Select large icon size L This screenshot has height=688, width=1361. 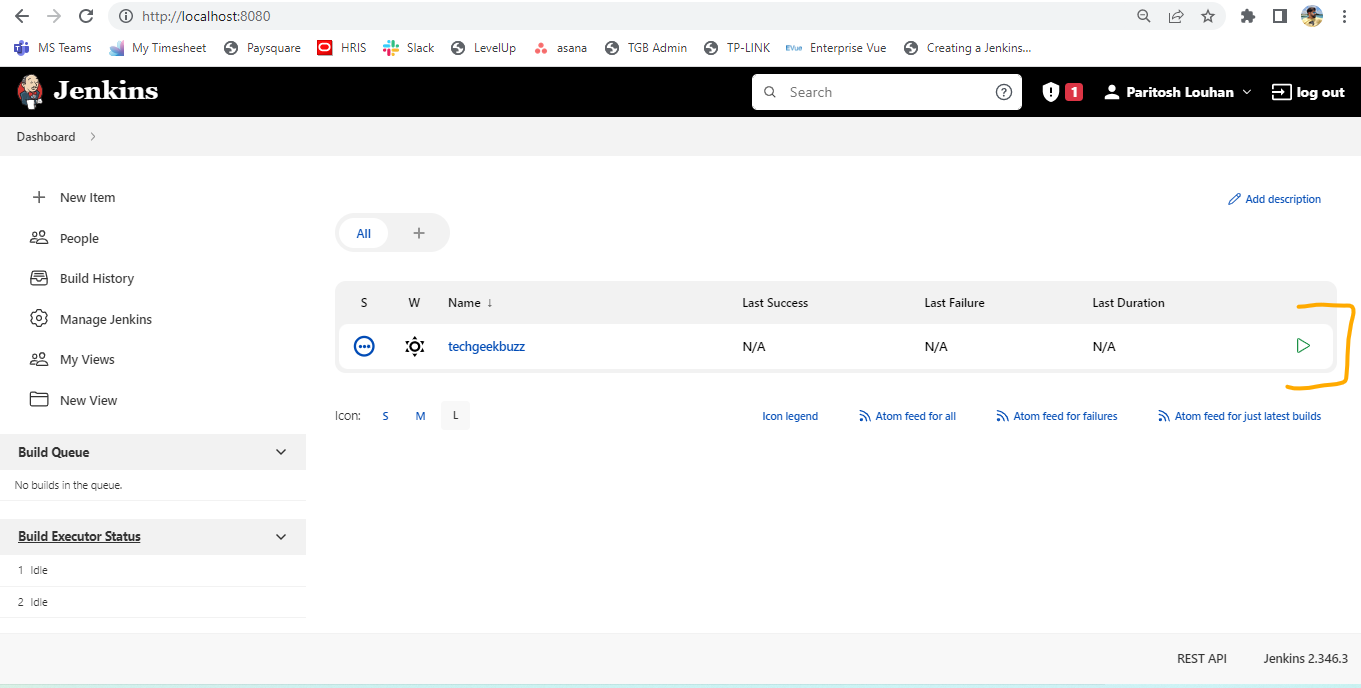455,416
